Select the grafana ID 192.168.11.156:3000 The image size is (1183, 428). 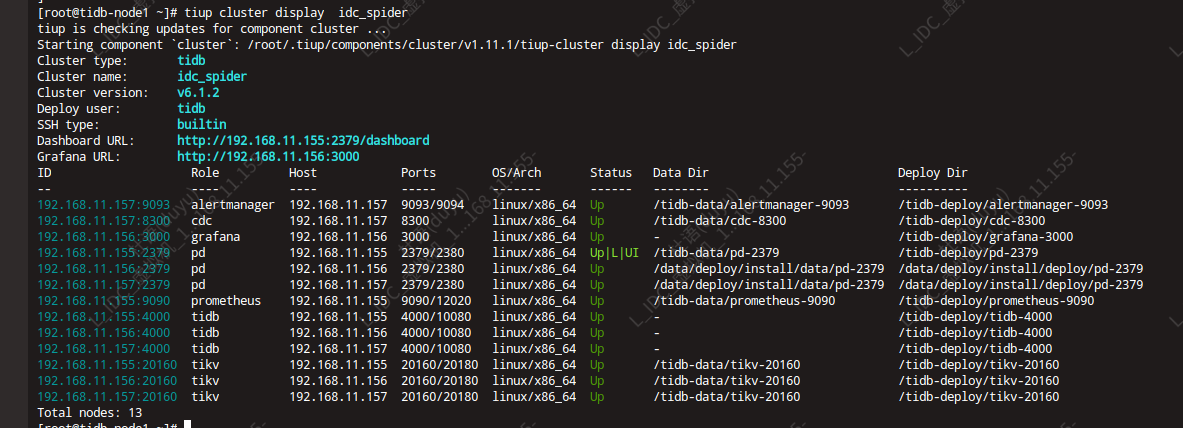pos(103,236)
